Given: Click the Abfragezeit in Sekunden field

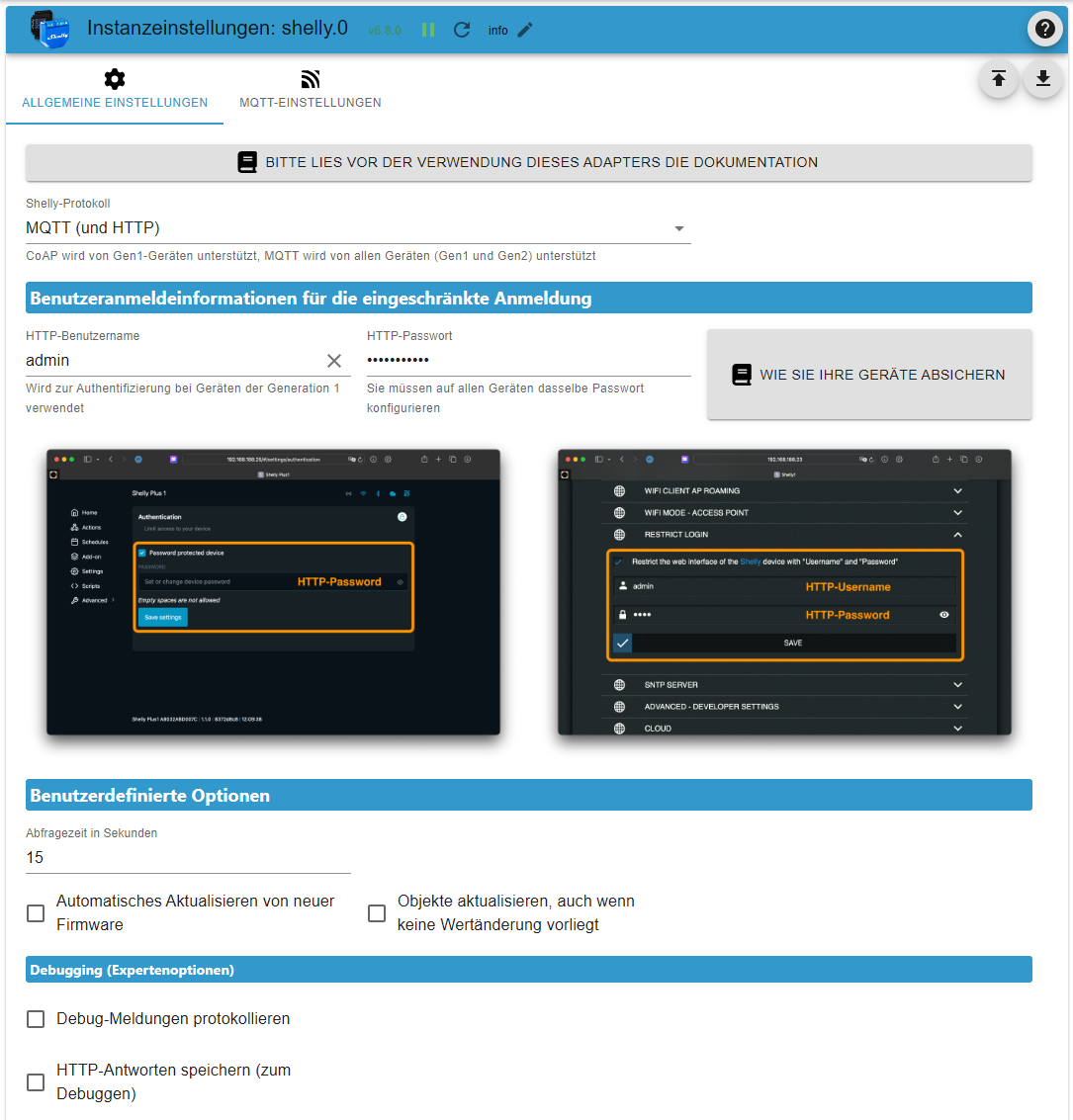Looking at the screenshot, I should pos(188,858).
